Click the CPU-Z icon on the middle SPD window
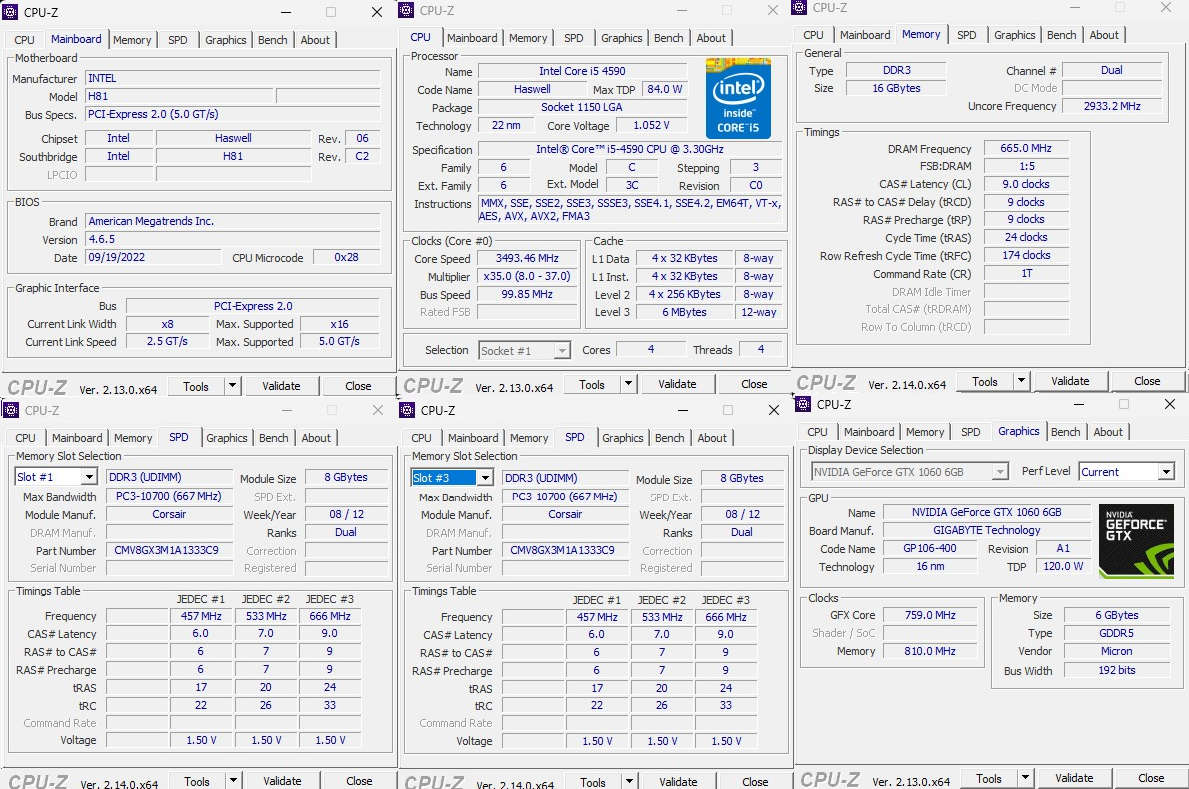Viewport: 1189px width, 789px height. point(407,410)
